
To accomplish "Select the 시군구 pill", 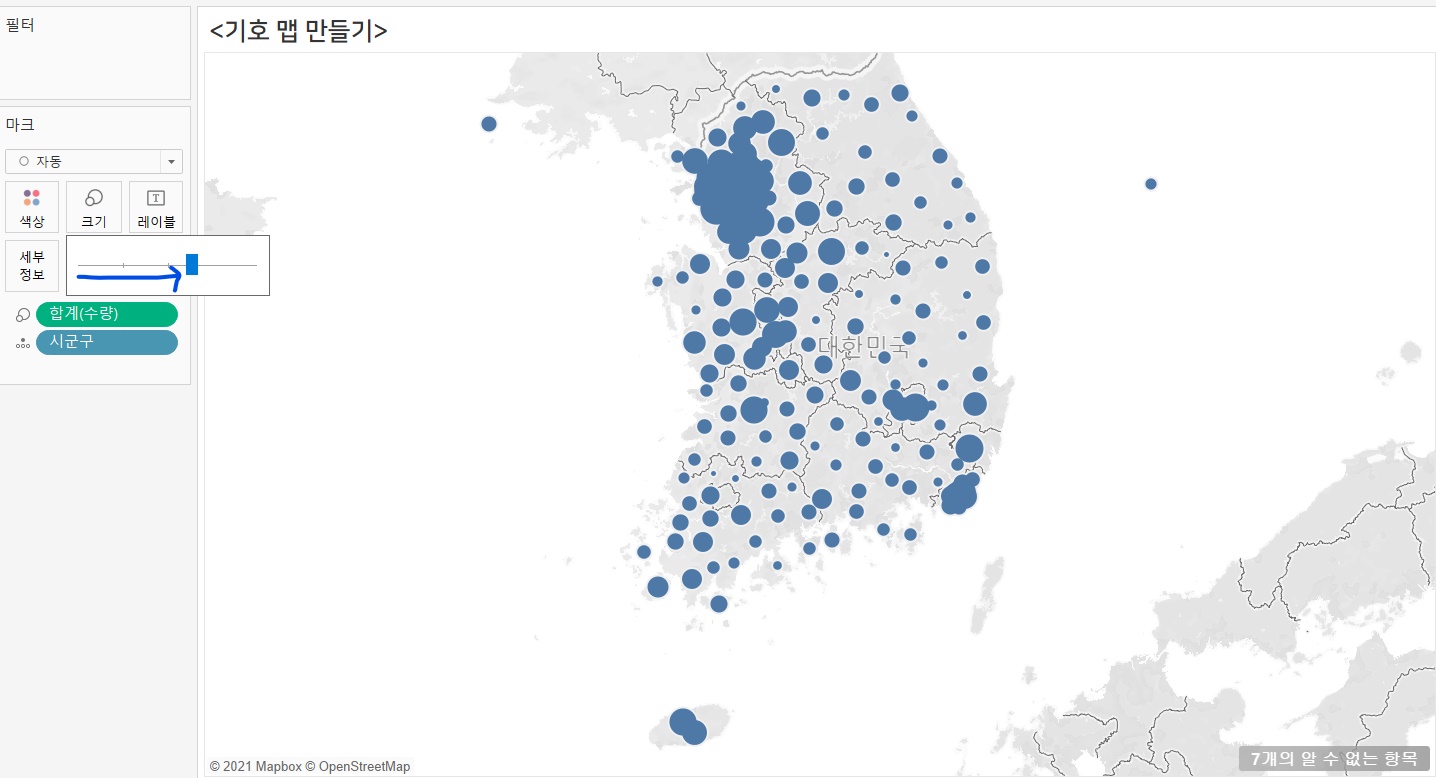I will [107, 342].
